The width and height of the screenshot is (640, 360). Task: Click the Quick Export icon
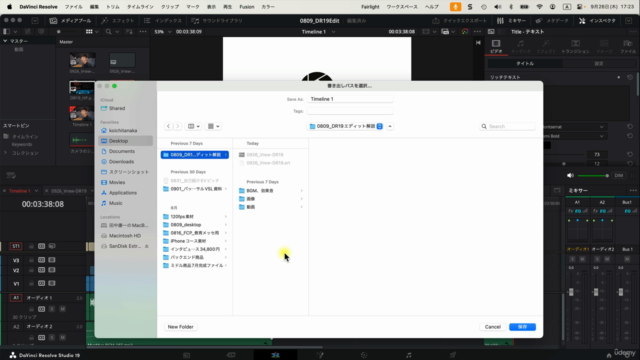click(436, 20)
